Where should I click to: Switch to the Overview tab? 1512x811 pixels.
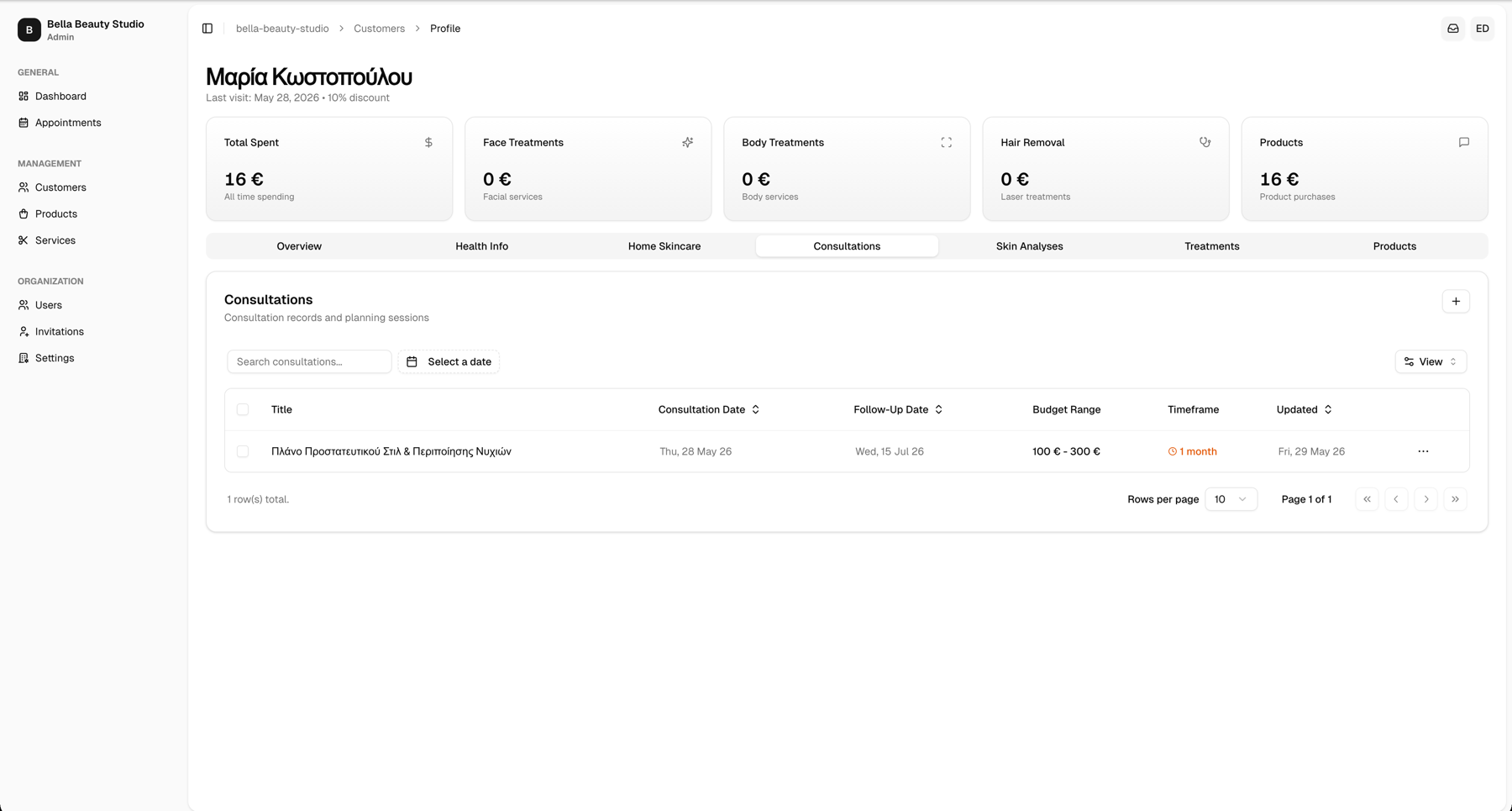click(x=299, y=246)
